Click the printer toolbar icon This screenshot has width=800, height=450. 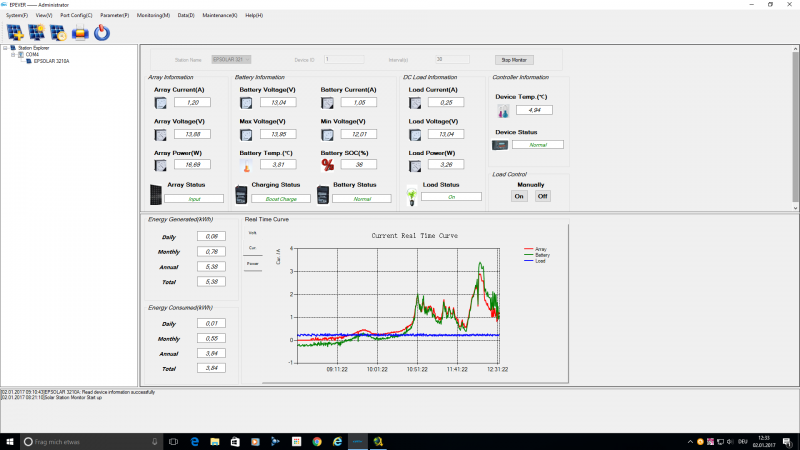[80, 33]
